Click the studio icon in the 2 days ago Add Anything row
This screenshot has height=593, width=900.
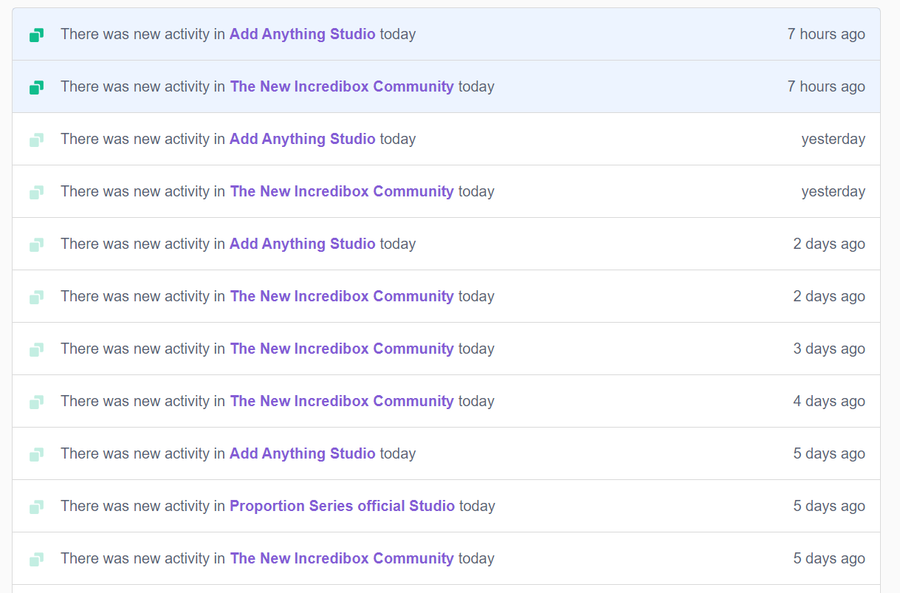coord(37,245)
